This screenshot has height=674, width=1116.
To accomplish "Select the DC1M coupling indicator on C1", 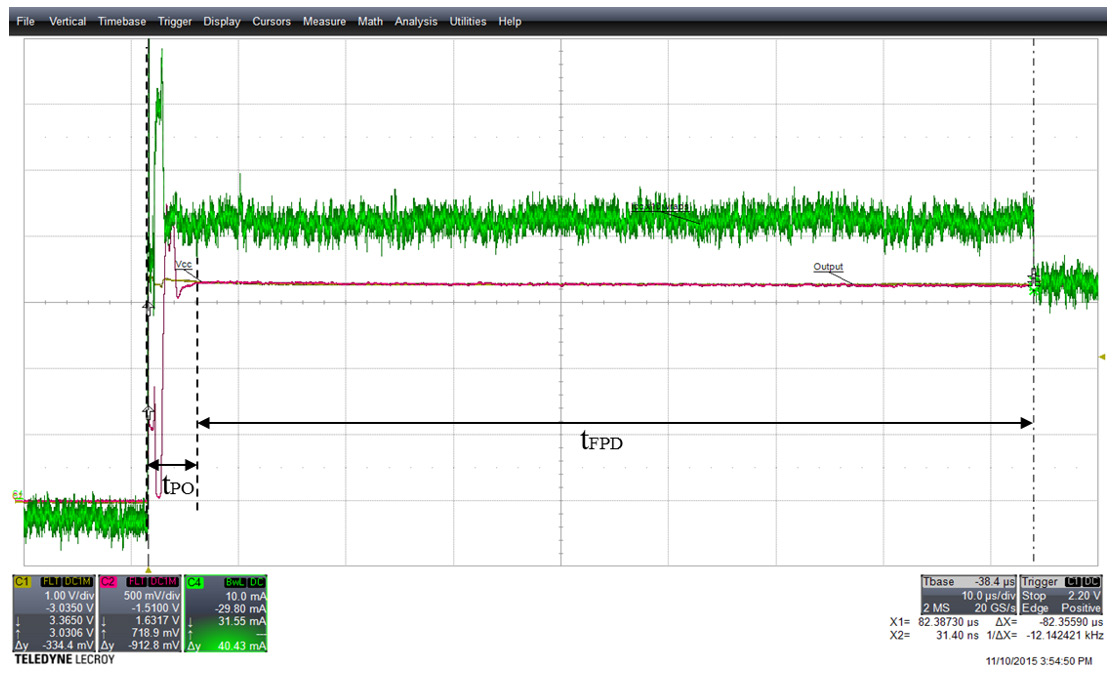I will coord(76,580).
